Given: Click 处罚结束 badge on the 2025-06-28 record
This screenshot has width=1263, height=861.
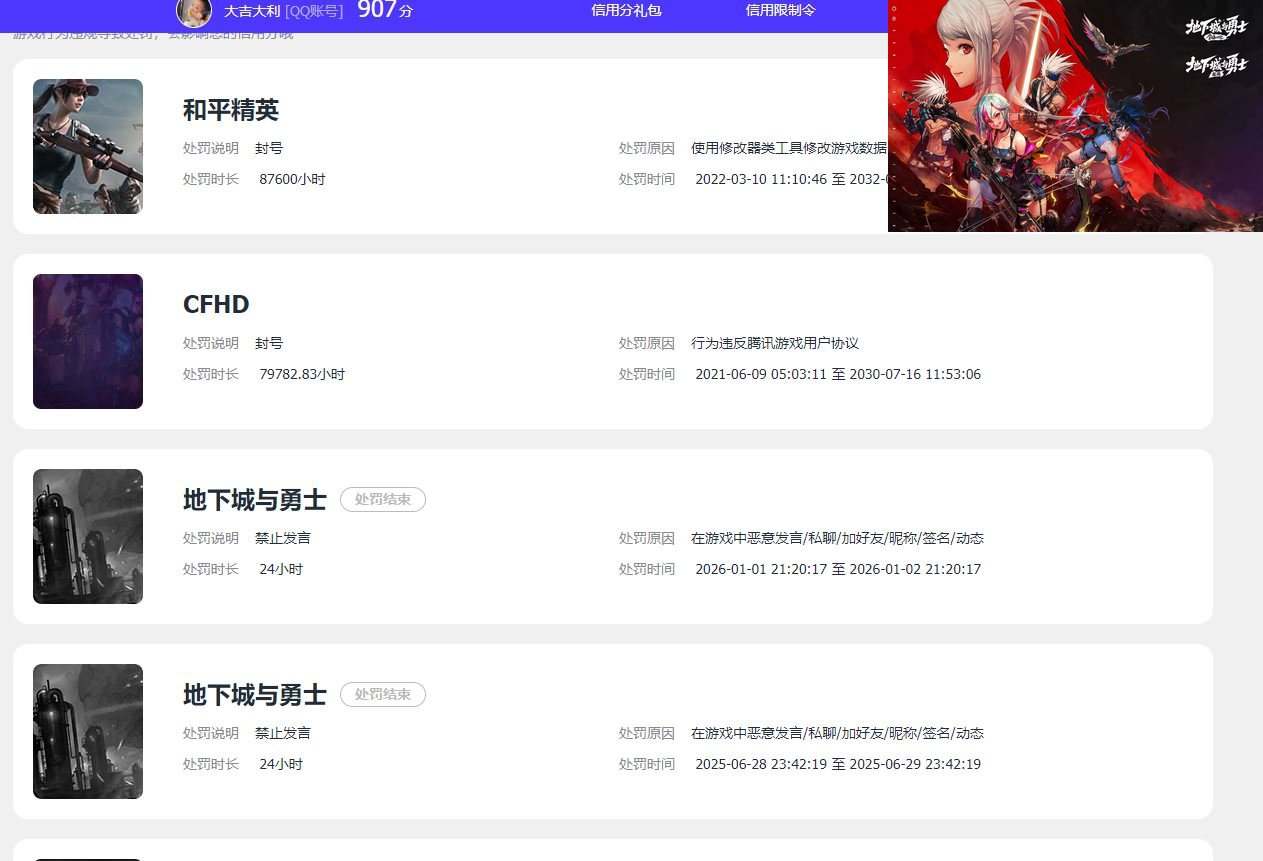Looking at the screenshot, I should pos(383,694).
